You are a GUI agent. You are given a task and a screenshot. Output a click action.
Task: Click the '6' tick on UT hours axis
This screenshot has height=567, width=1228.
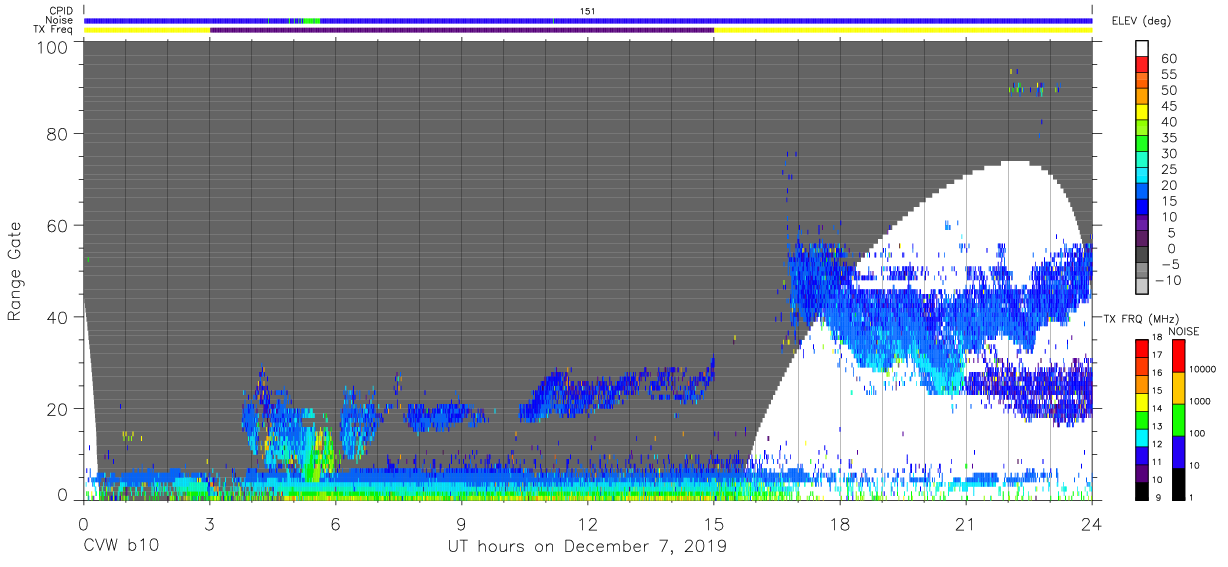point(336,524)
